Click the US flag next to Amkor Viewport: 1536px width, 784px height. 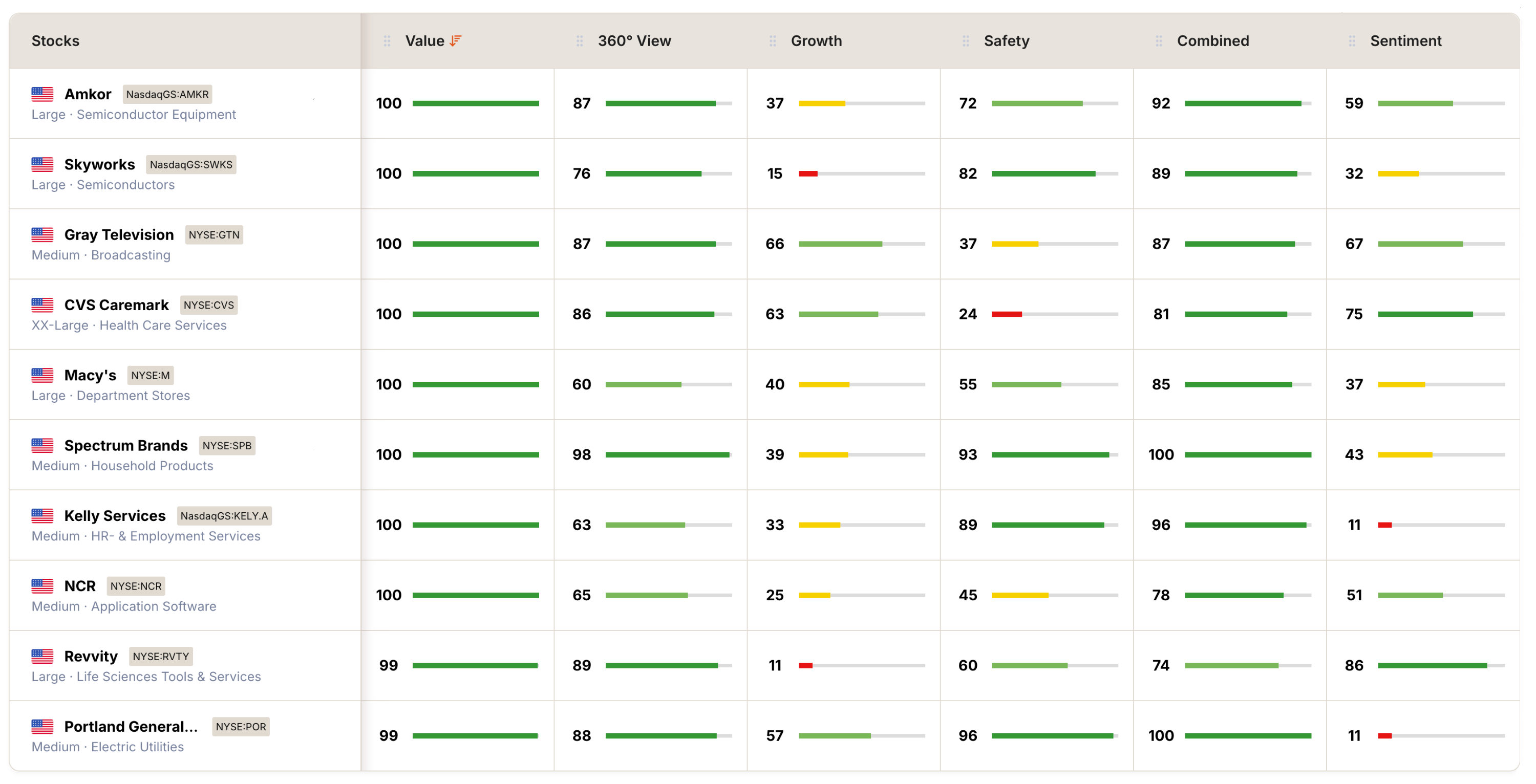[x=42, y=94]
